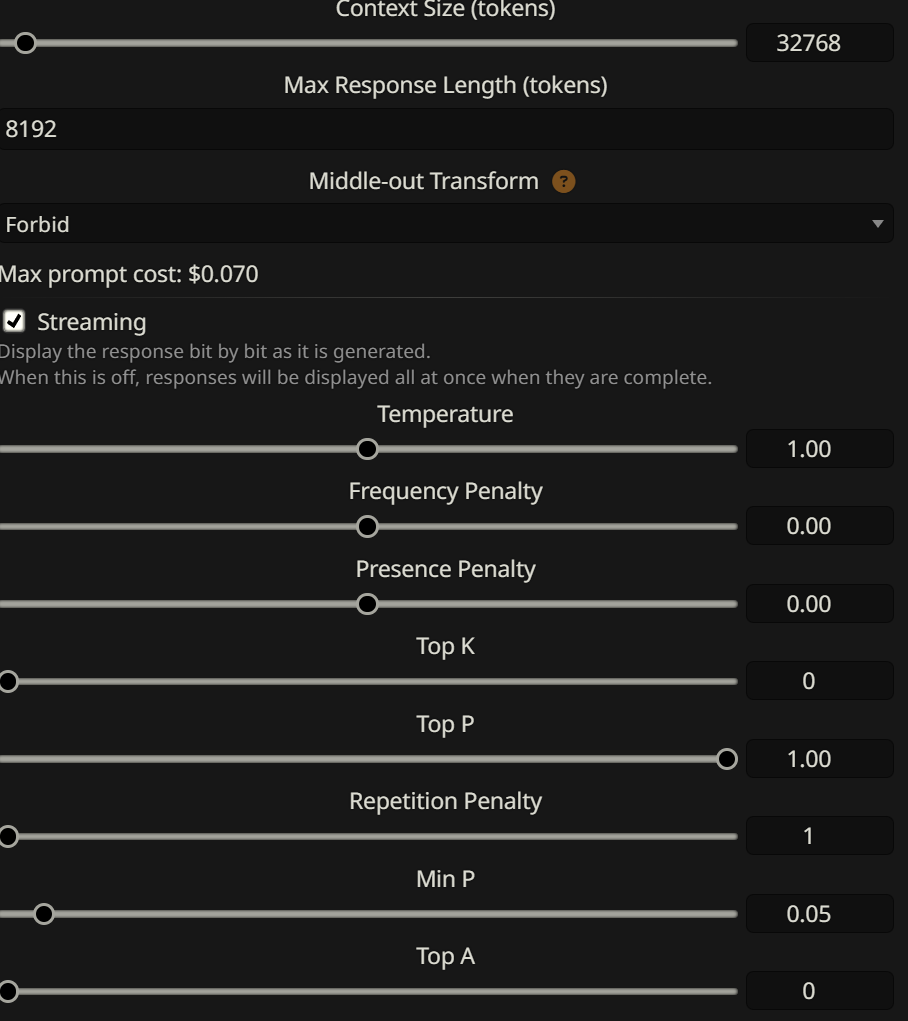Viewport: 908px width, 1021px height.
Task: Click the Max Response Length field
Action: [x=446, y=129]
